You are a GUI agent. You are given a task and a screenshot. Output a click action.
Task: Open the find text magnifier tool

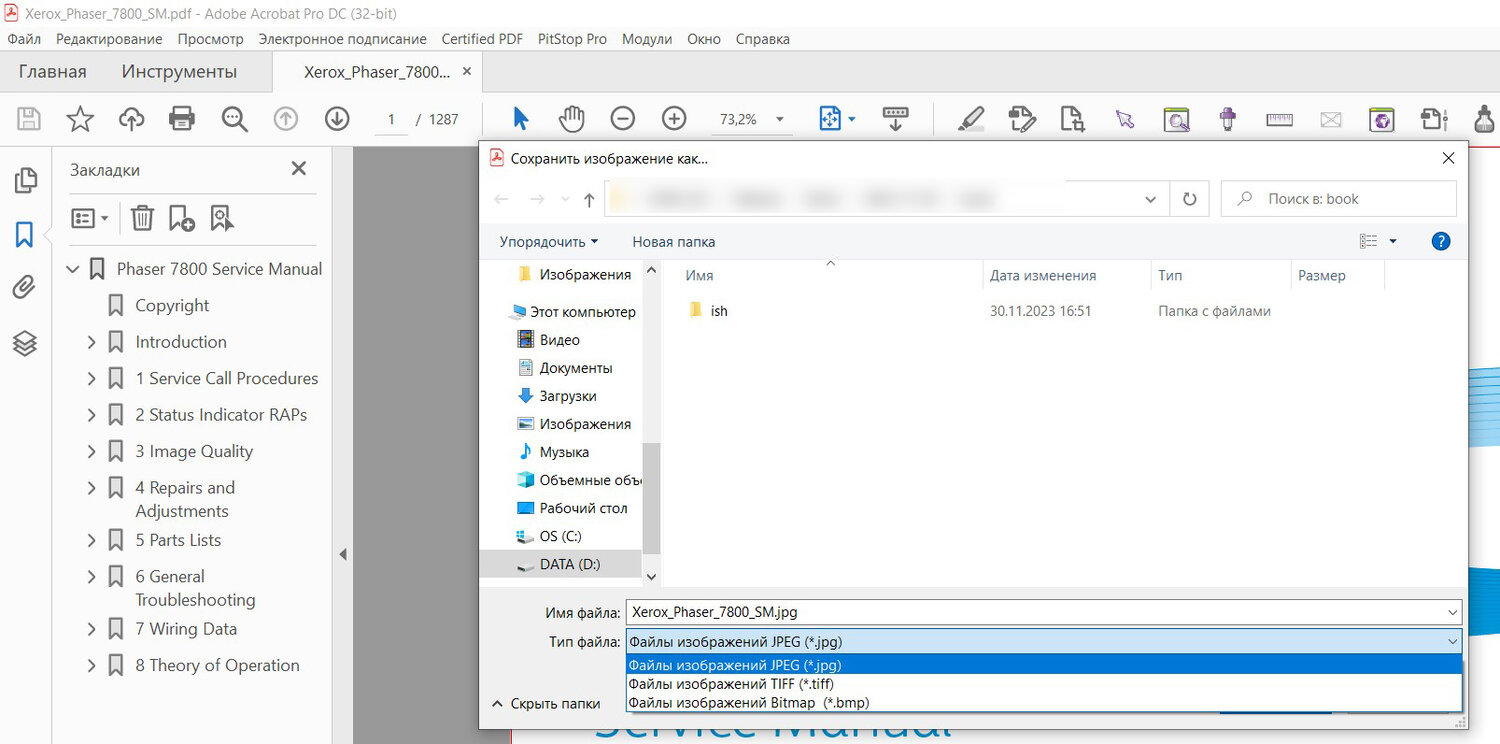pos(235,119)
